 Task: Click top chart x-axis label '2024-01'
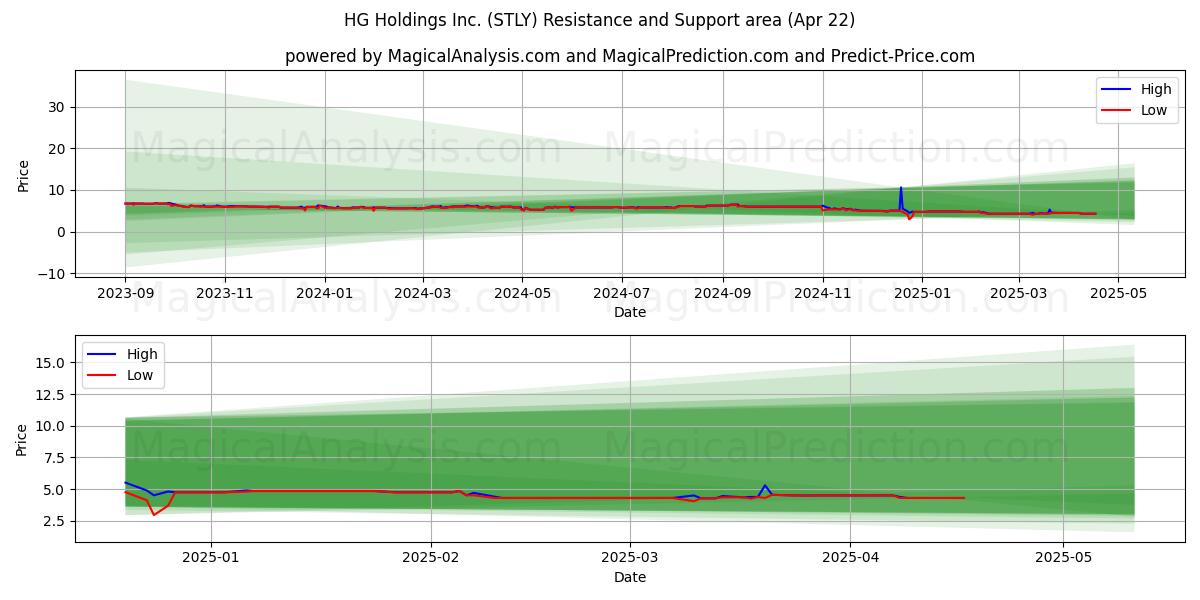[324, 295]
